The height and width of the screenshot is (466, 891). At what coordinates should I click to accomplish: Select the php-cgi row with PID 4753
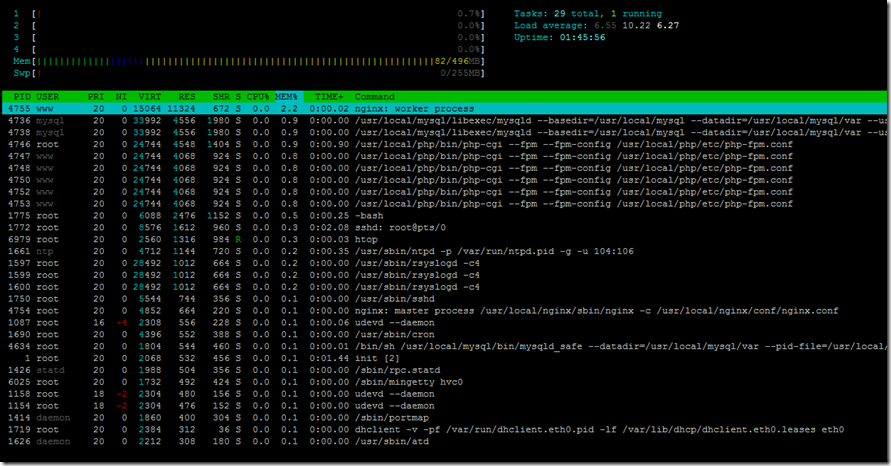(x=444, y=204)
